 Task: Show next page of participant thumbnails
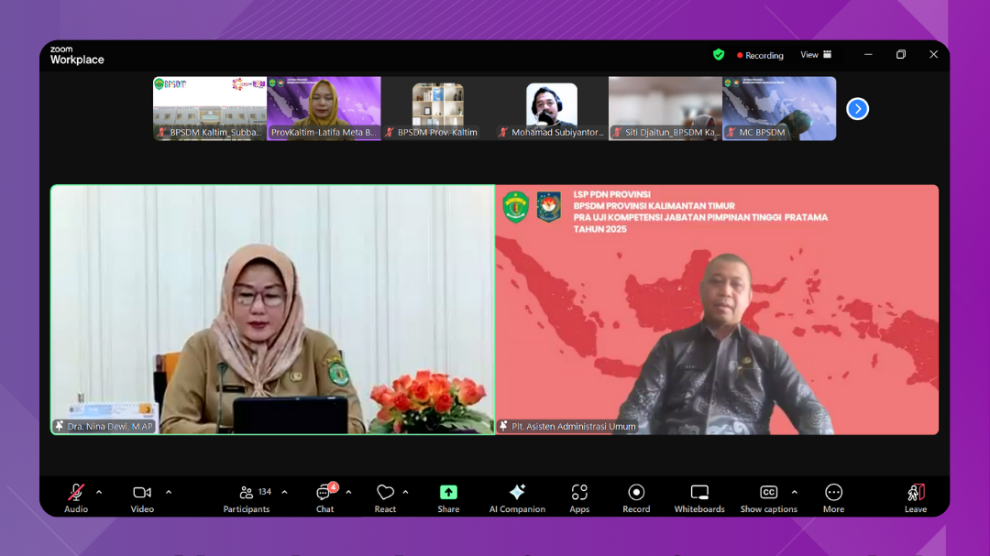tap(857, 109)
